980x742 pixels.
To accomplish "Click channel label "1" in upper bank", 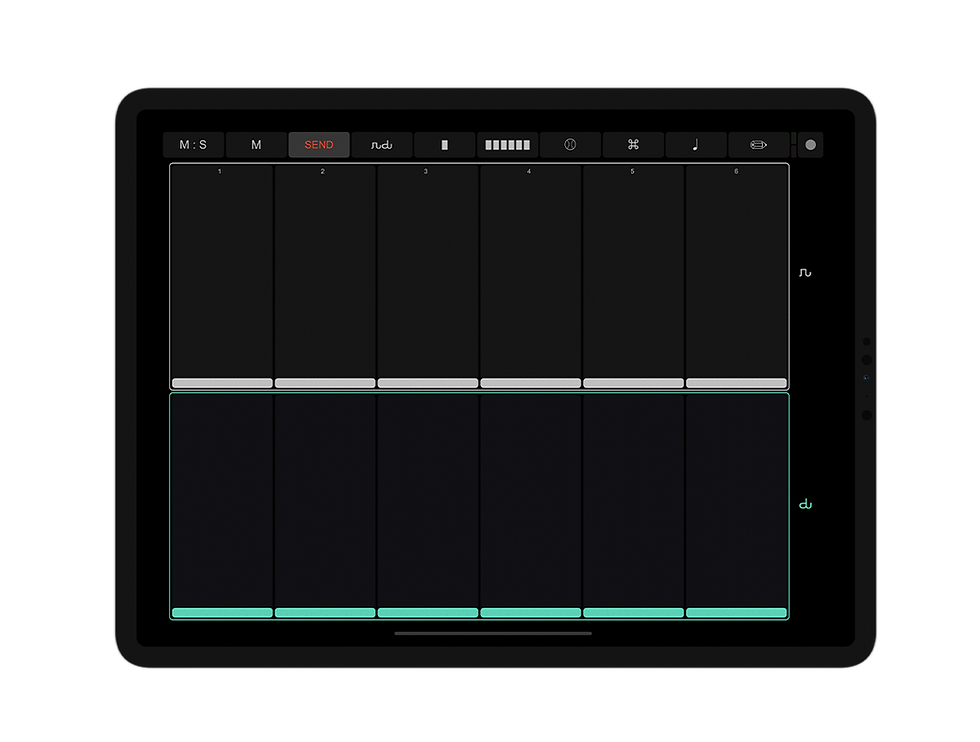I will point(219,171).
